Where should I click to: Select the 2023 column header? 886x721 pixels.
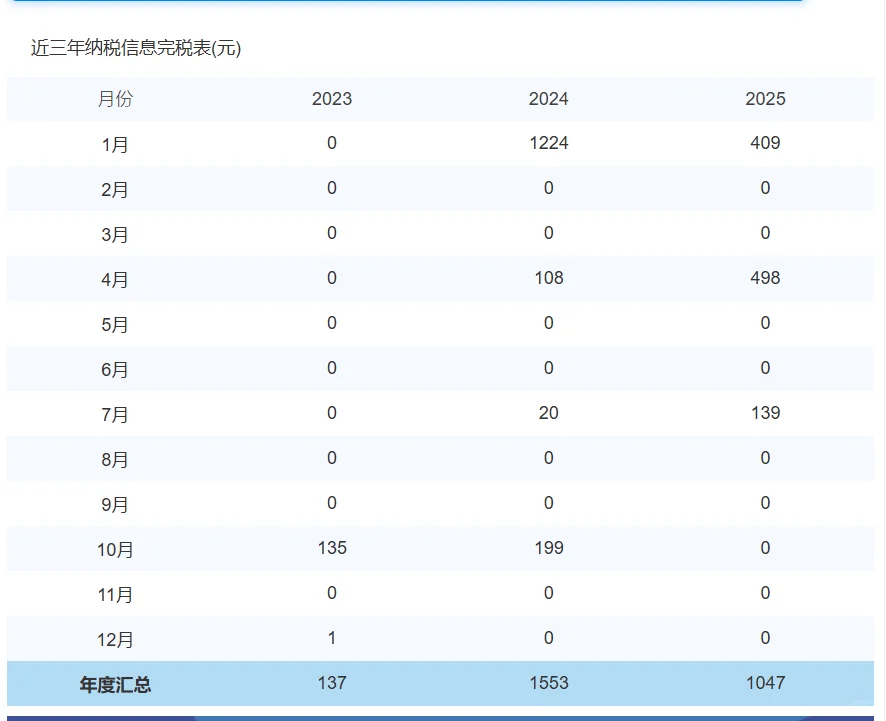coord(331,99)
